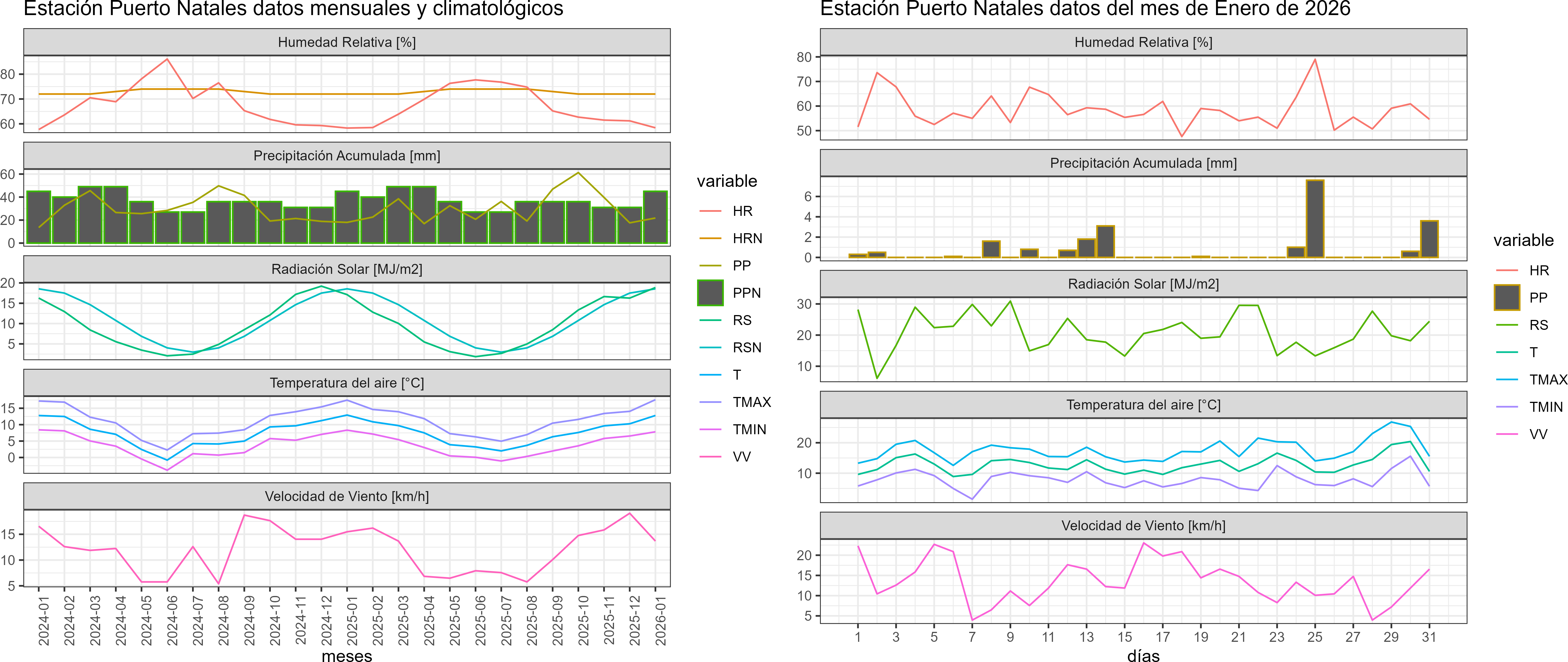Click the PP bar swatch in daily legend
The image size is (1568, 662).
pos(1507,297)
